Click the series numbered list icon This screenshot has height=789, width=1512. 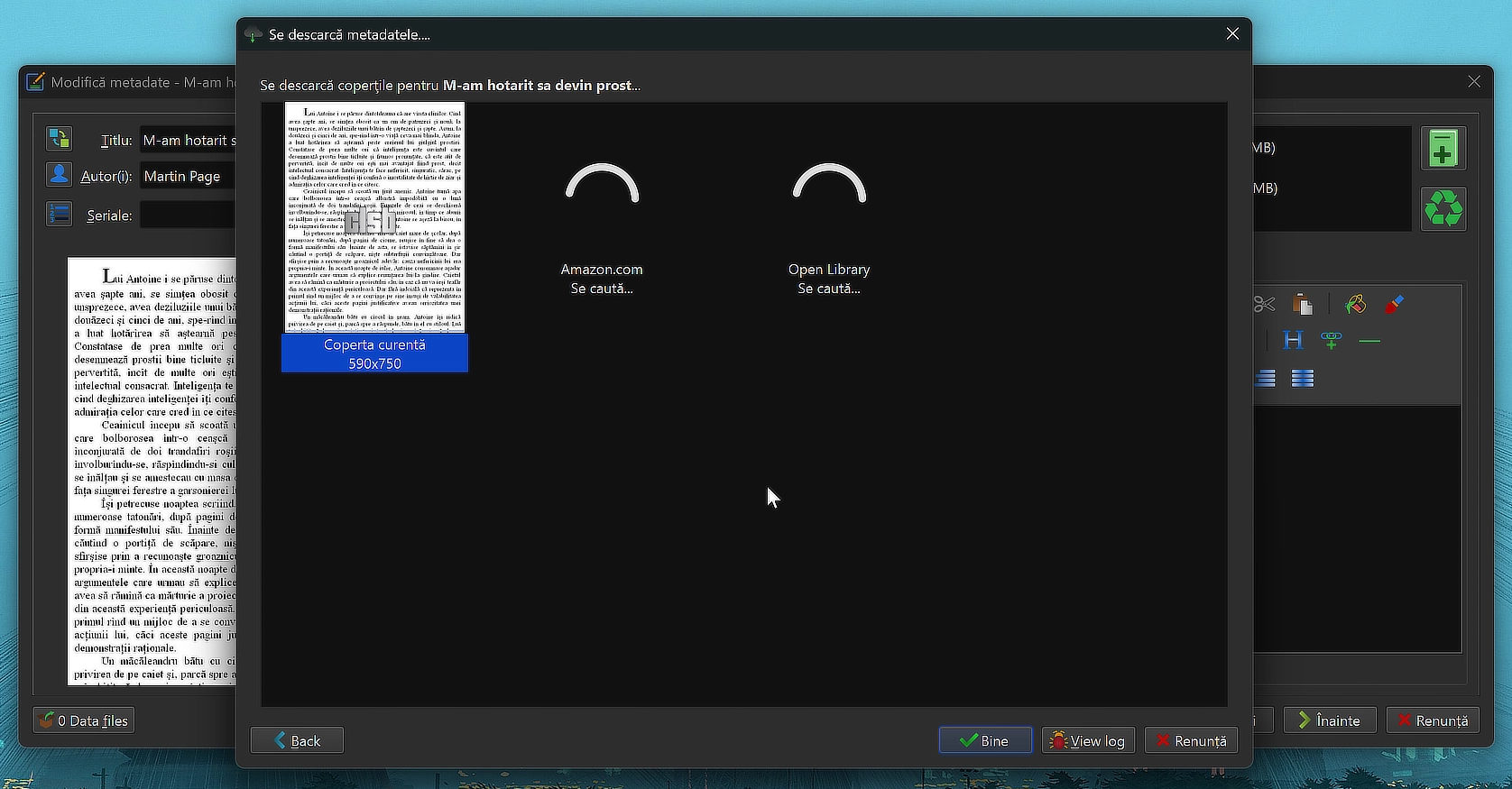[x=60, y=215]
